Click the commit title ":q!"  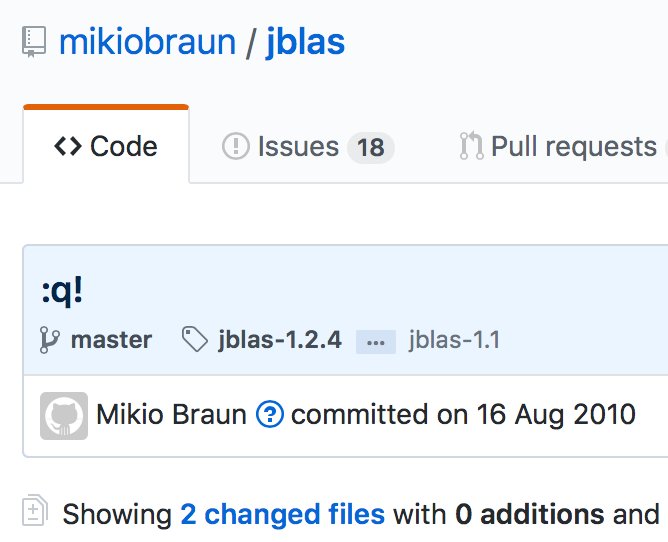61,291
